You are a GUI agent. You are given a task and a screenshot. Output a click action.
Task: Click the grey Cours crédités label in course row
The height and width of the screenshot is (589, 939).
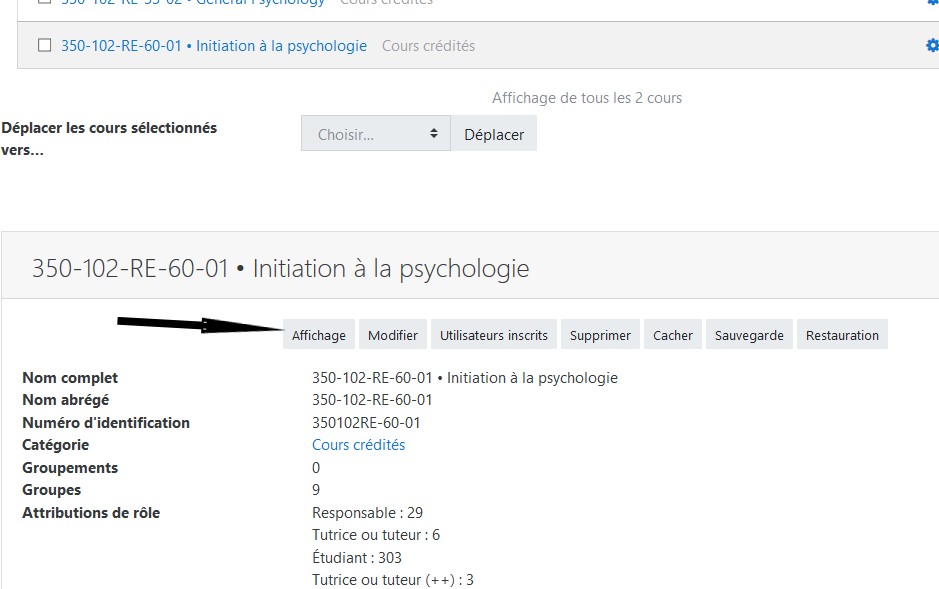428,46
